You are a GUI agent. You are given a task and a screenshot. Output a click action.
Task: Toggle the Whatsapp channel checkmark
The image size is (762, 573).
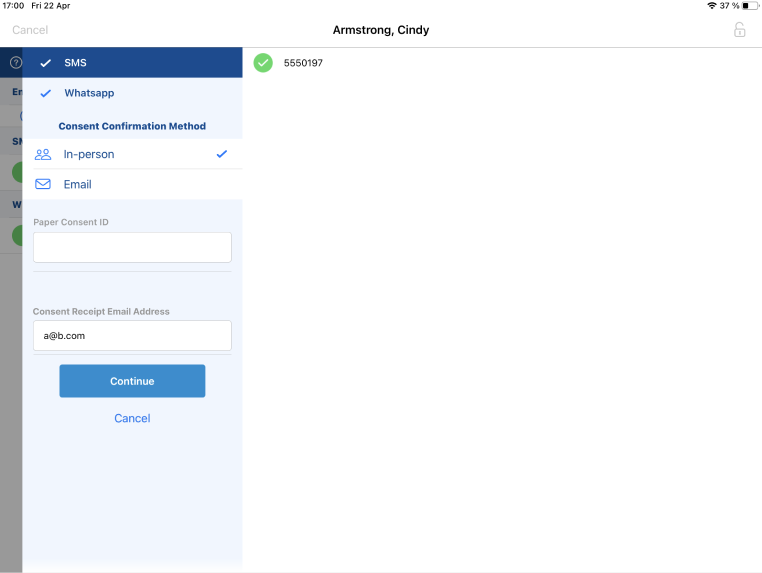pos(45,93)
